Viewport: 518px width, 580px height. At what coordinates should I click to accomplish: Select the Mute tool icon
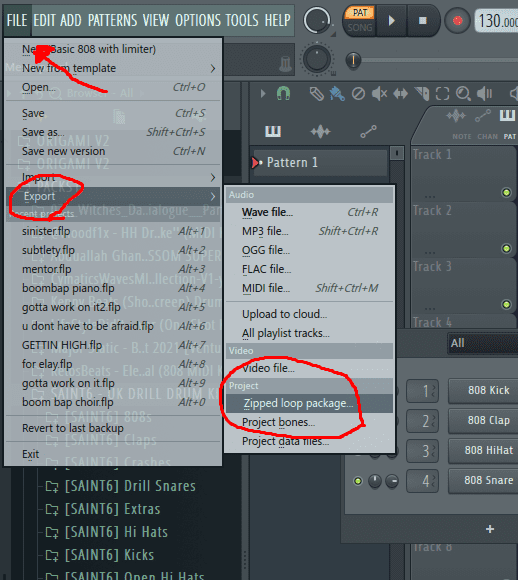pyautogui.click(x=379, y=94)
